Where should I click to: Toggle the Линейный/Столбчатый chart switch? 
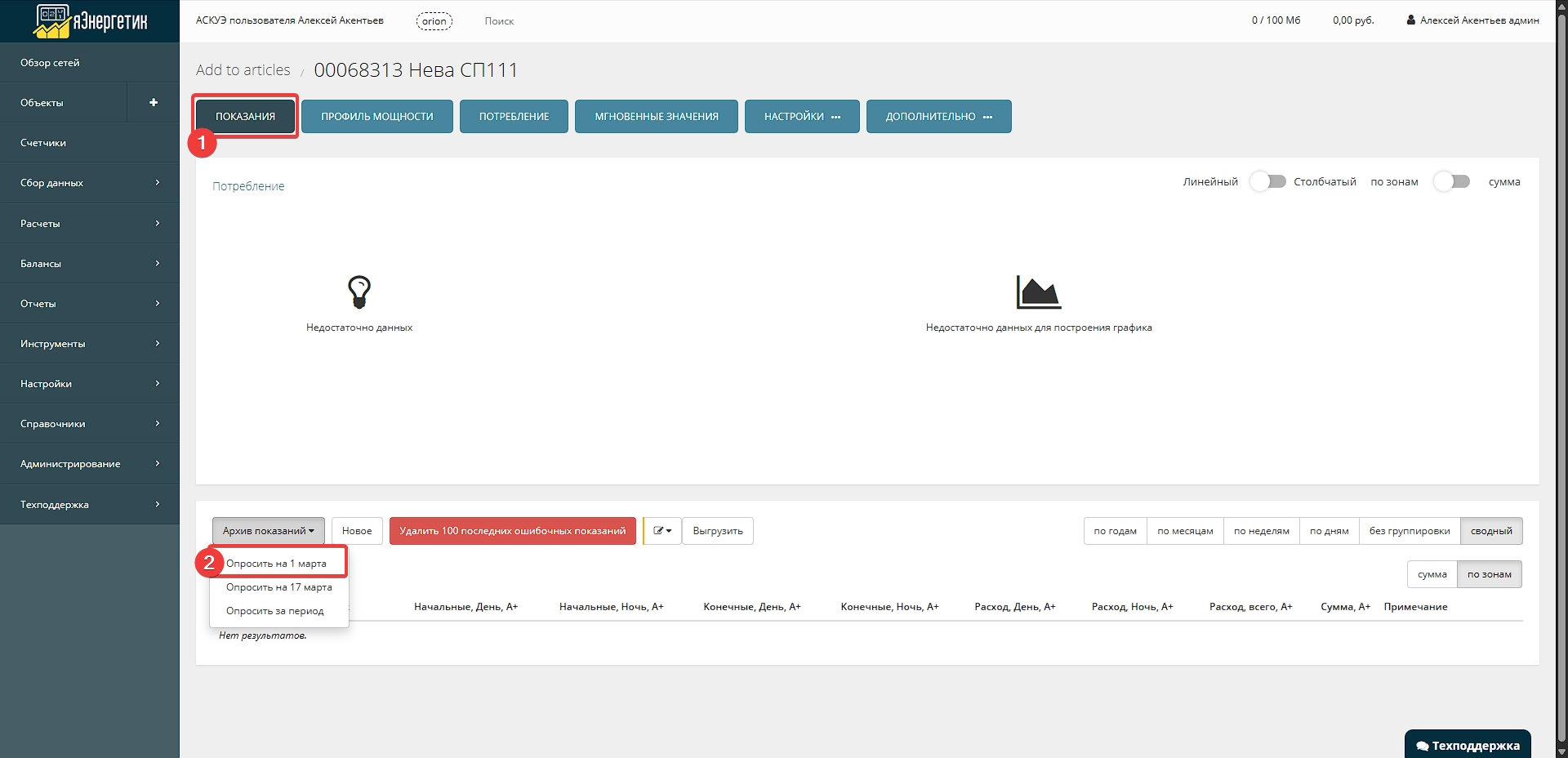[x=1267, y=182]
